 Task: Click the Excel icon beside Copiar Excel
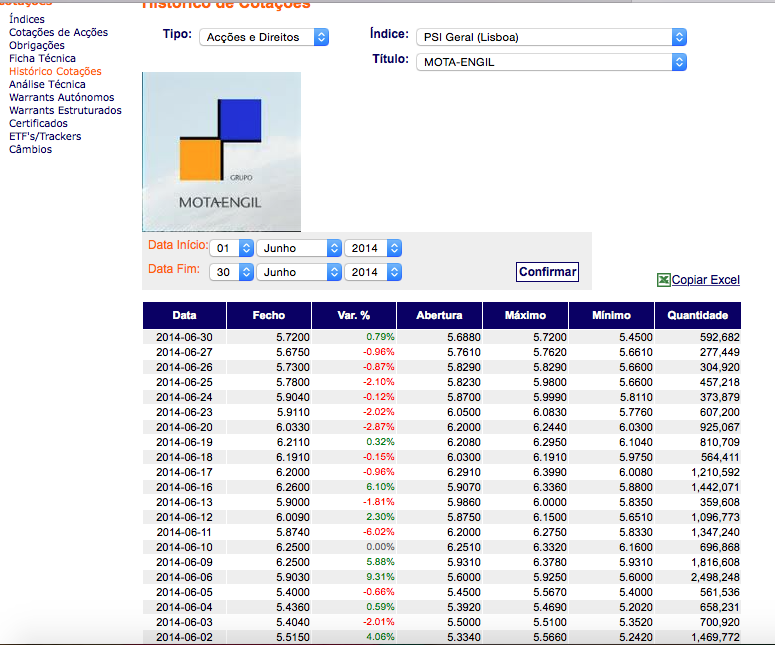point(663,280)
